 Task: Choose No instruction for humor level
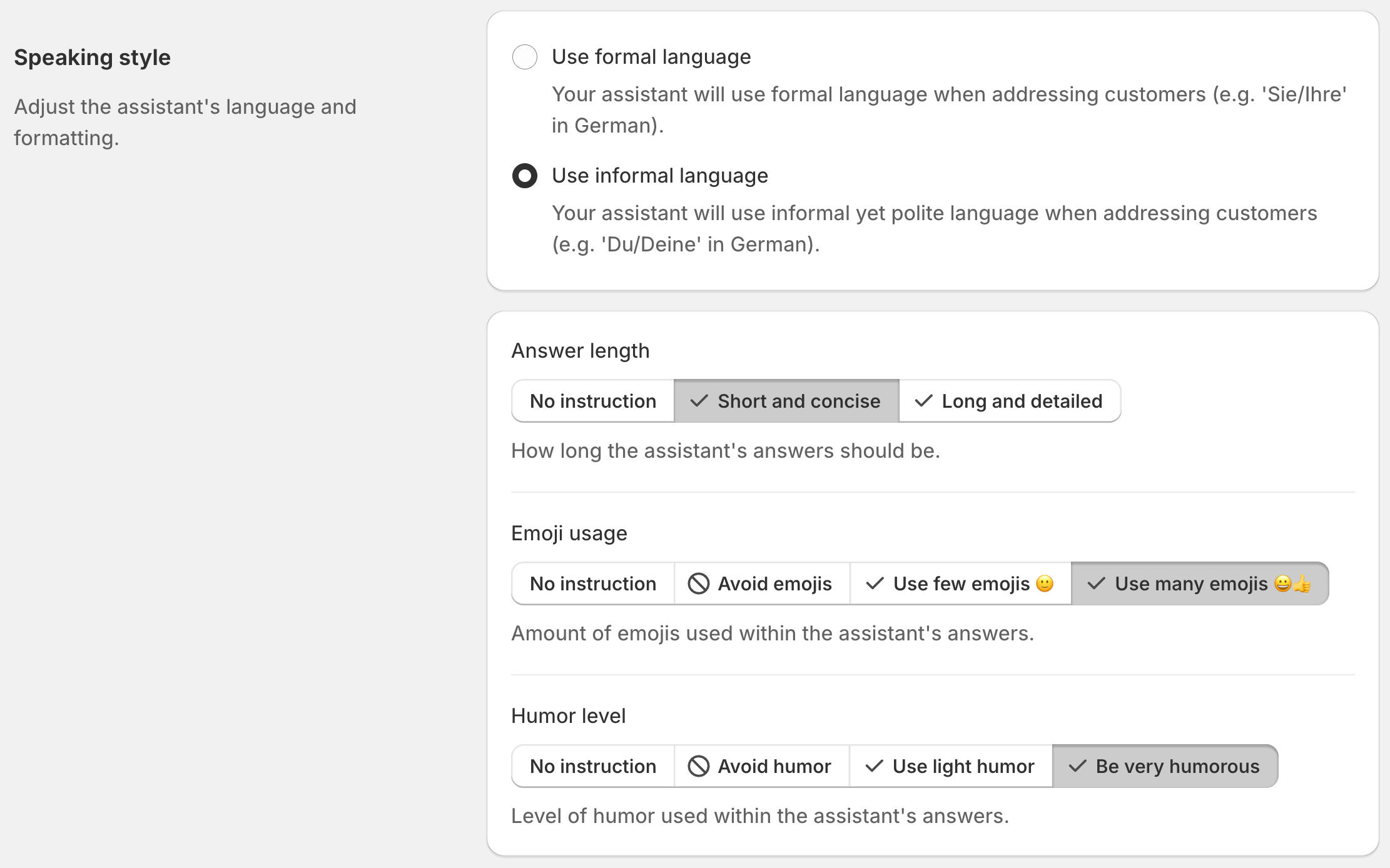pos(592,766)
